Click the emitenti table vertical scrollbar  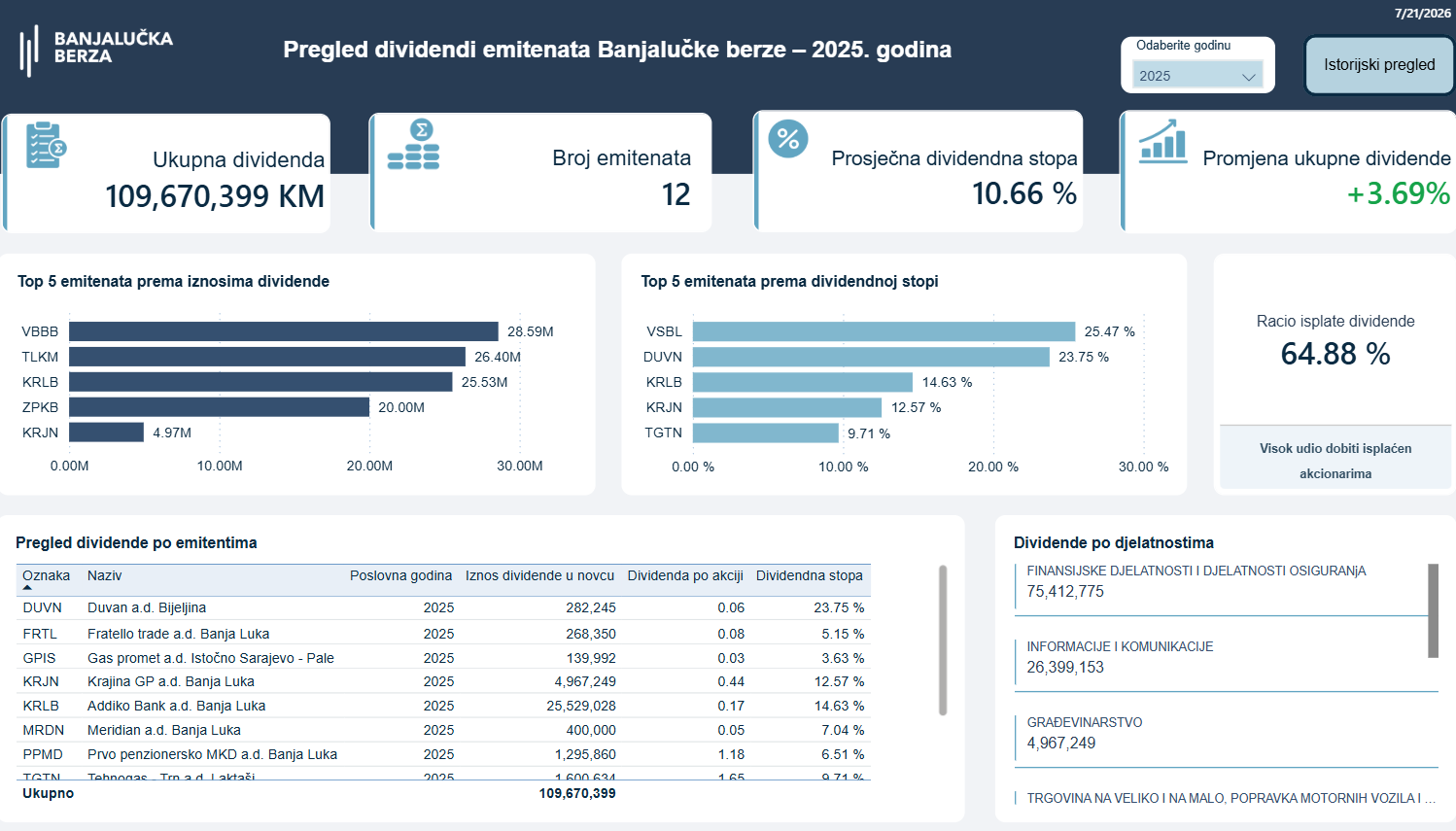[943, 641]
